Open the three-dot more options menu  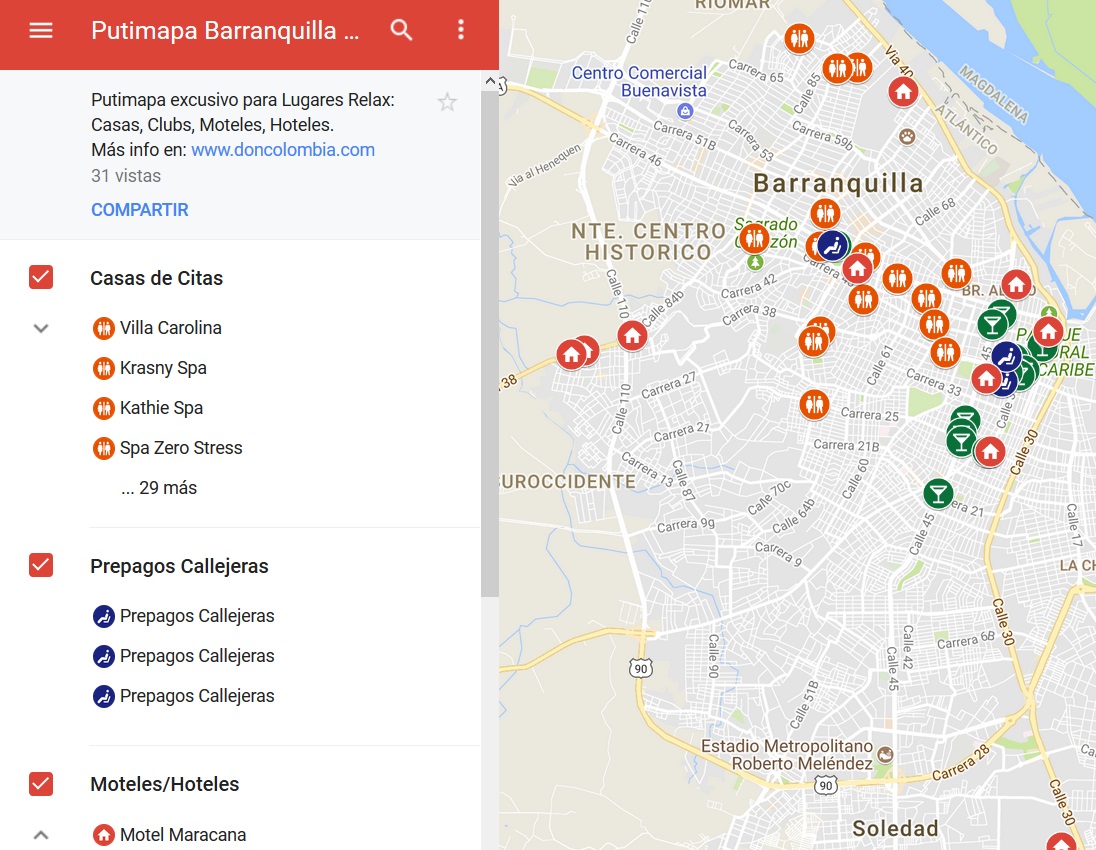tap(461, 30)
